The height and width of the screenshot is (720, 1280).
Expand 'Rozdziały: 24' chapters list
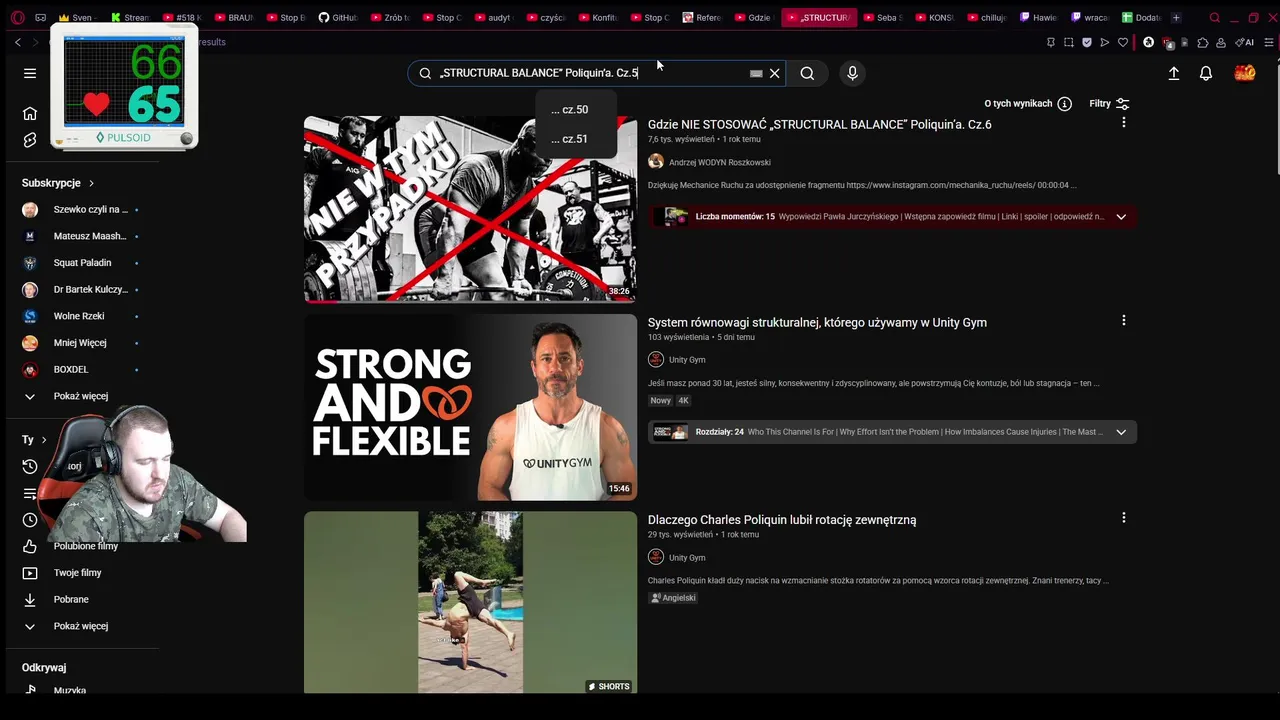click(1121, 432)
